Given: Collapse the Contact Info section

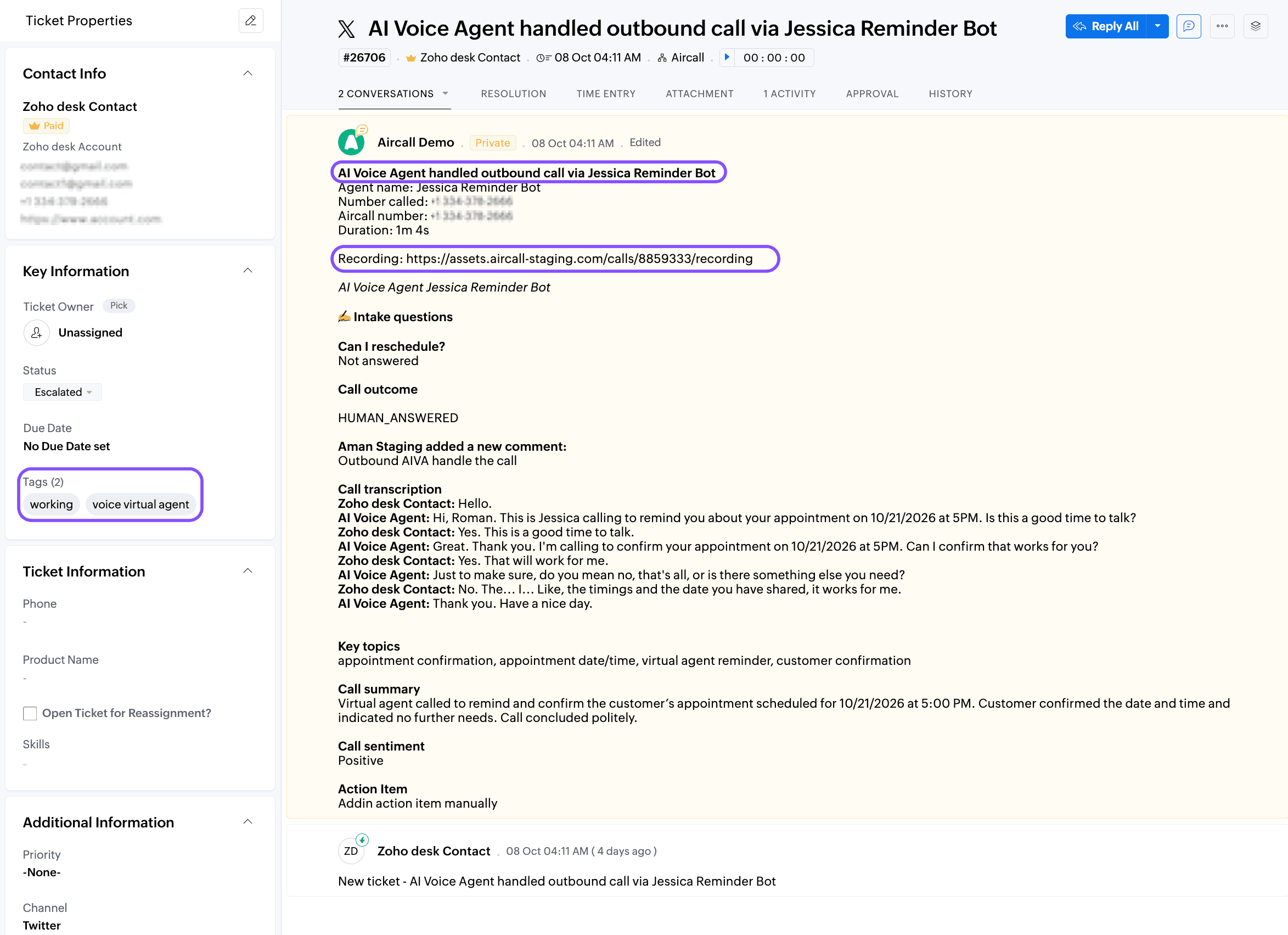Looking at the screenshot, I should 248,73.
